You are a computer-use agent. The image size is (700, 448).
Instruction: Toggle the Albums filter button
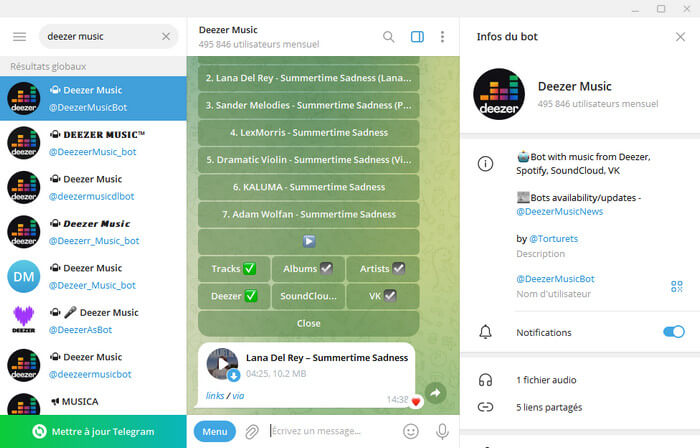pos(308,268)
